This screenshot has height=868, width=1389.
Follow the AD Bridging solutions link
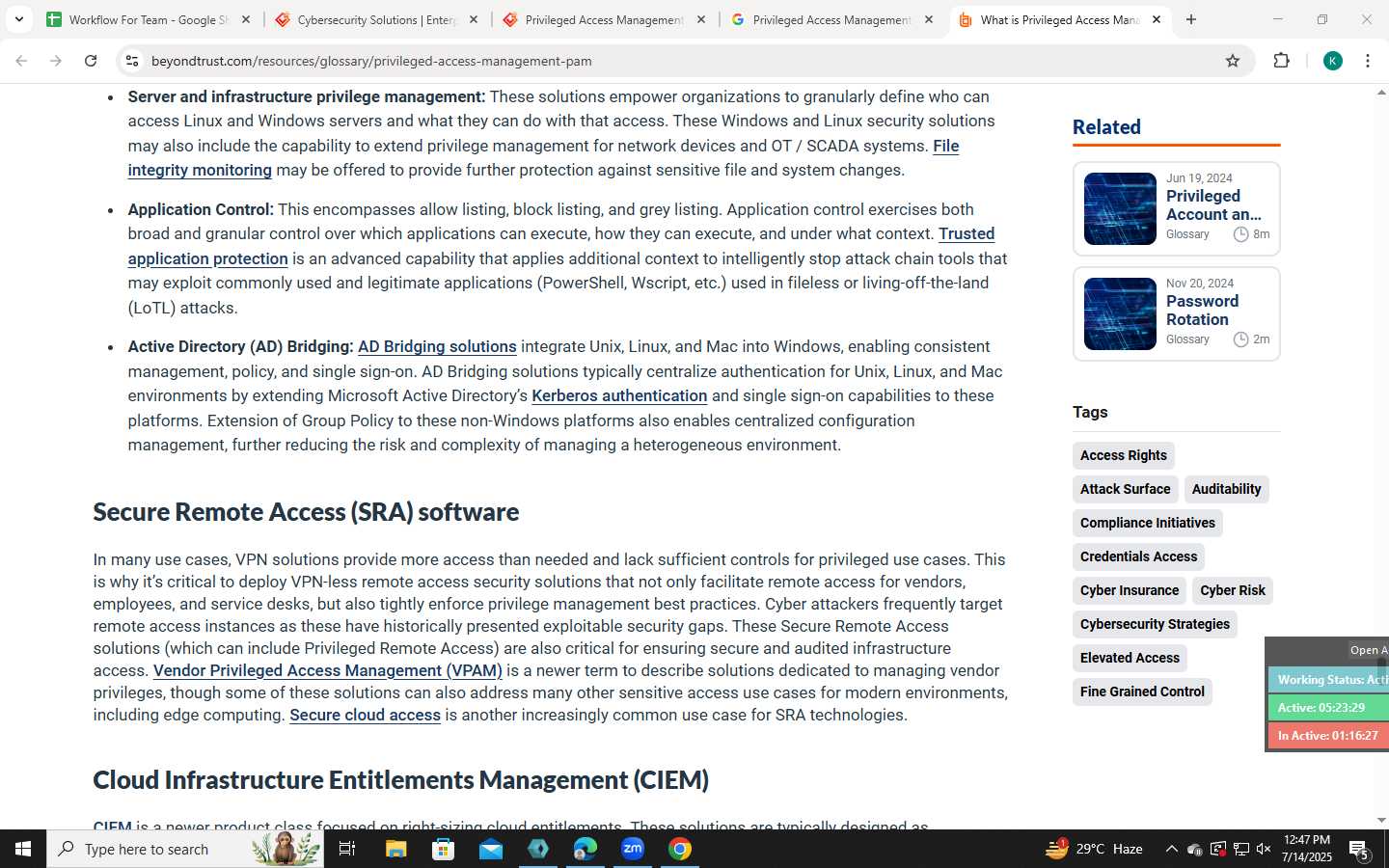tap(437, 346)
